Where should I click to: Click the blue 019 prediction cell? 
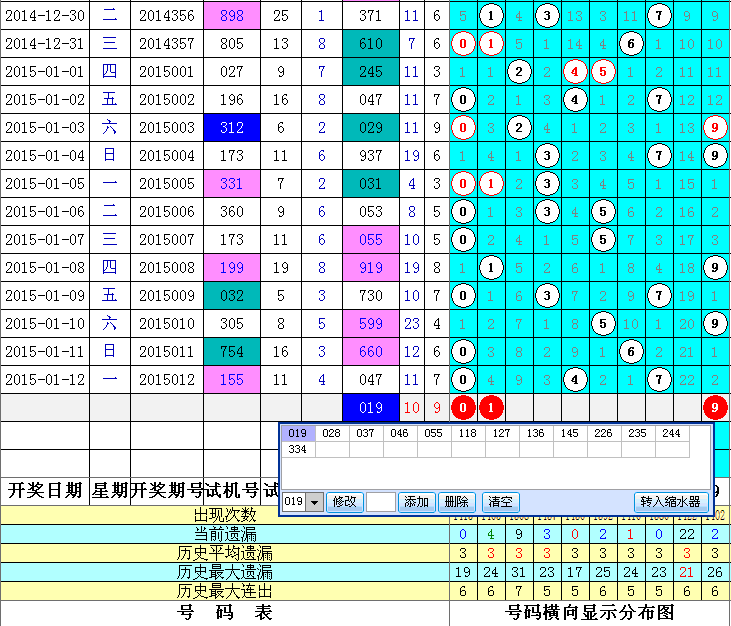coord(371,408)
